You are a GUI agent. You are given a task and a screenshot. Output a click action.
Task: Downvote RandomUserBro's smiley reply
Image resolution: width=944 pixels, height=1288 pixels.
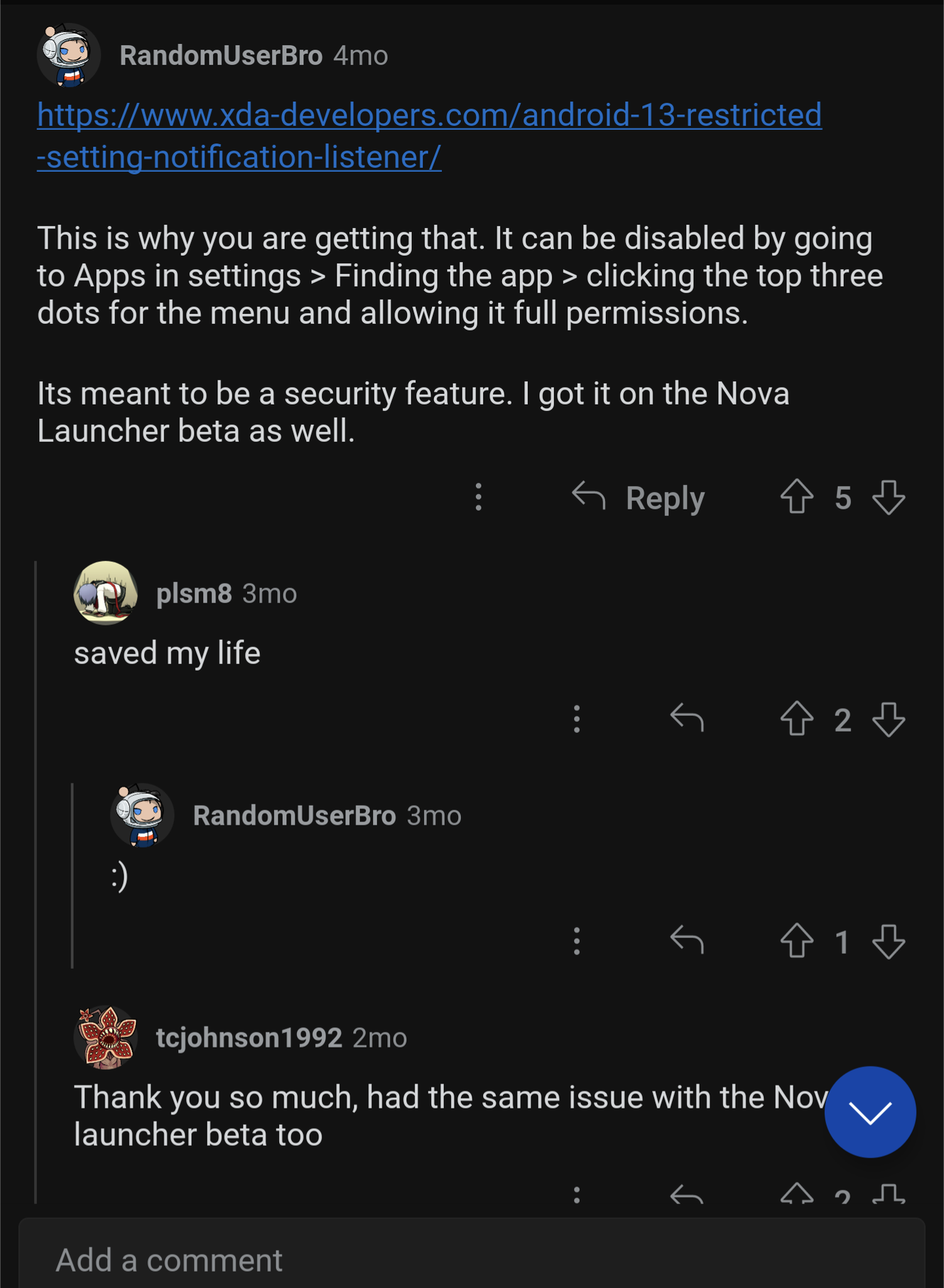889,942
